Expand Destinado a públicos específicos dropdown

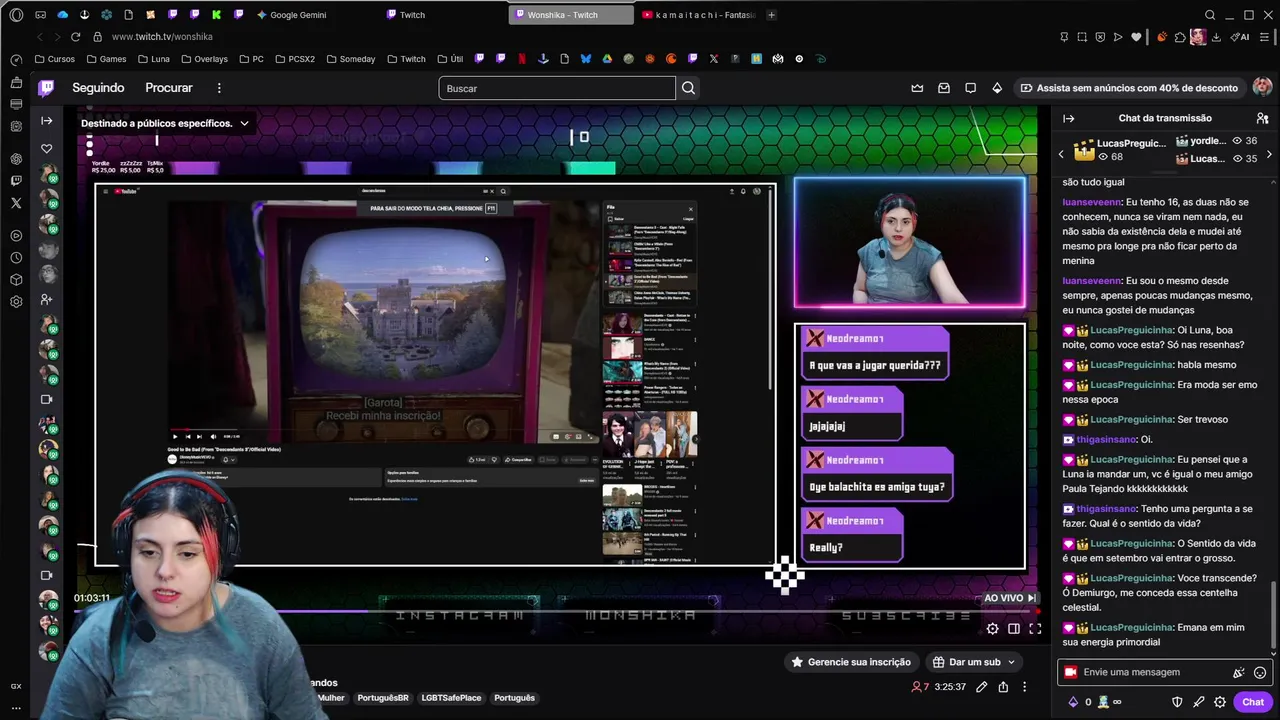165,124
